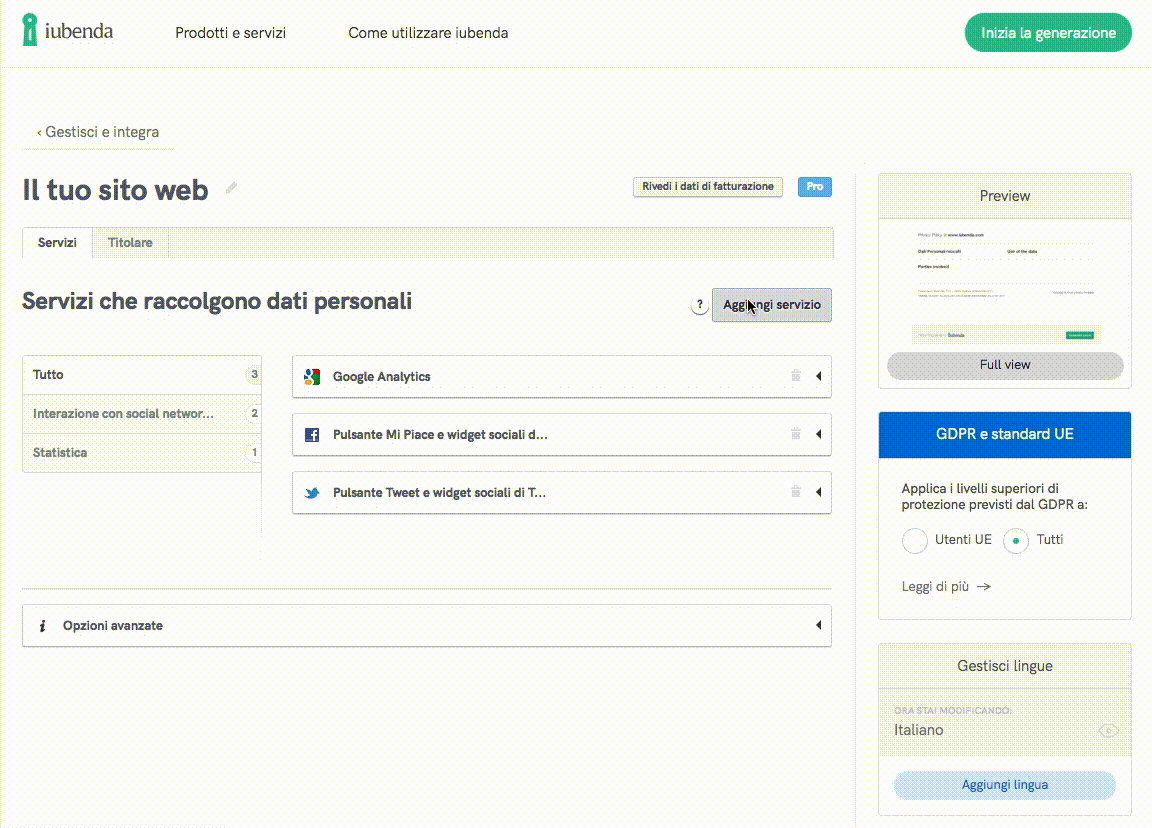Open the policy preview thumbnail
The width and height of the screenshot is (1152, 828).
point(1004,283)
